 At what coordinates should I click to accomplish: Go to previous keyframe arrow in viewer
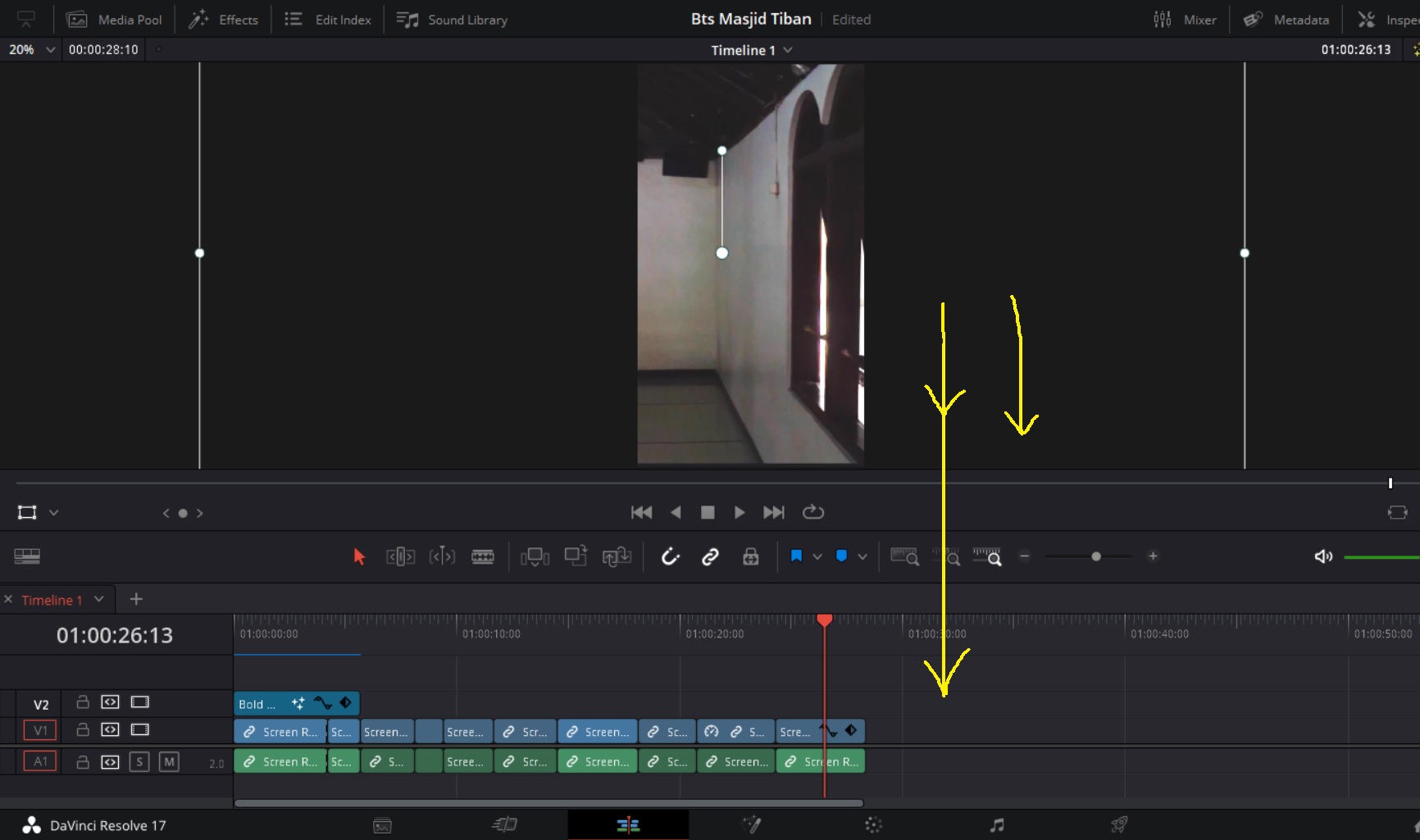166,513
